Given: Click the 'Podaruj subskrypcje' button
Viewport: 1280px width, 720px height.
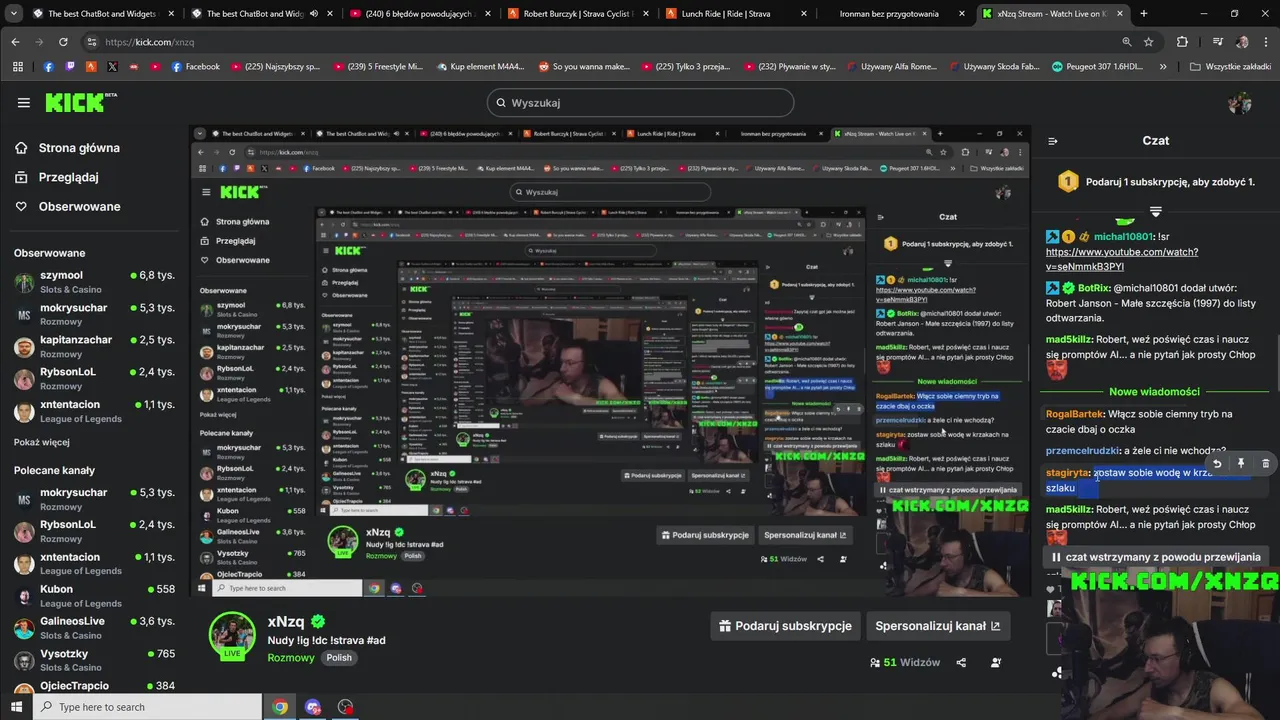Looking at the screenshot, I should click(x=785, y=626).
